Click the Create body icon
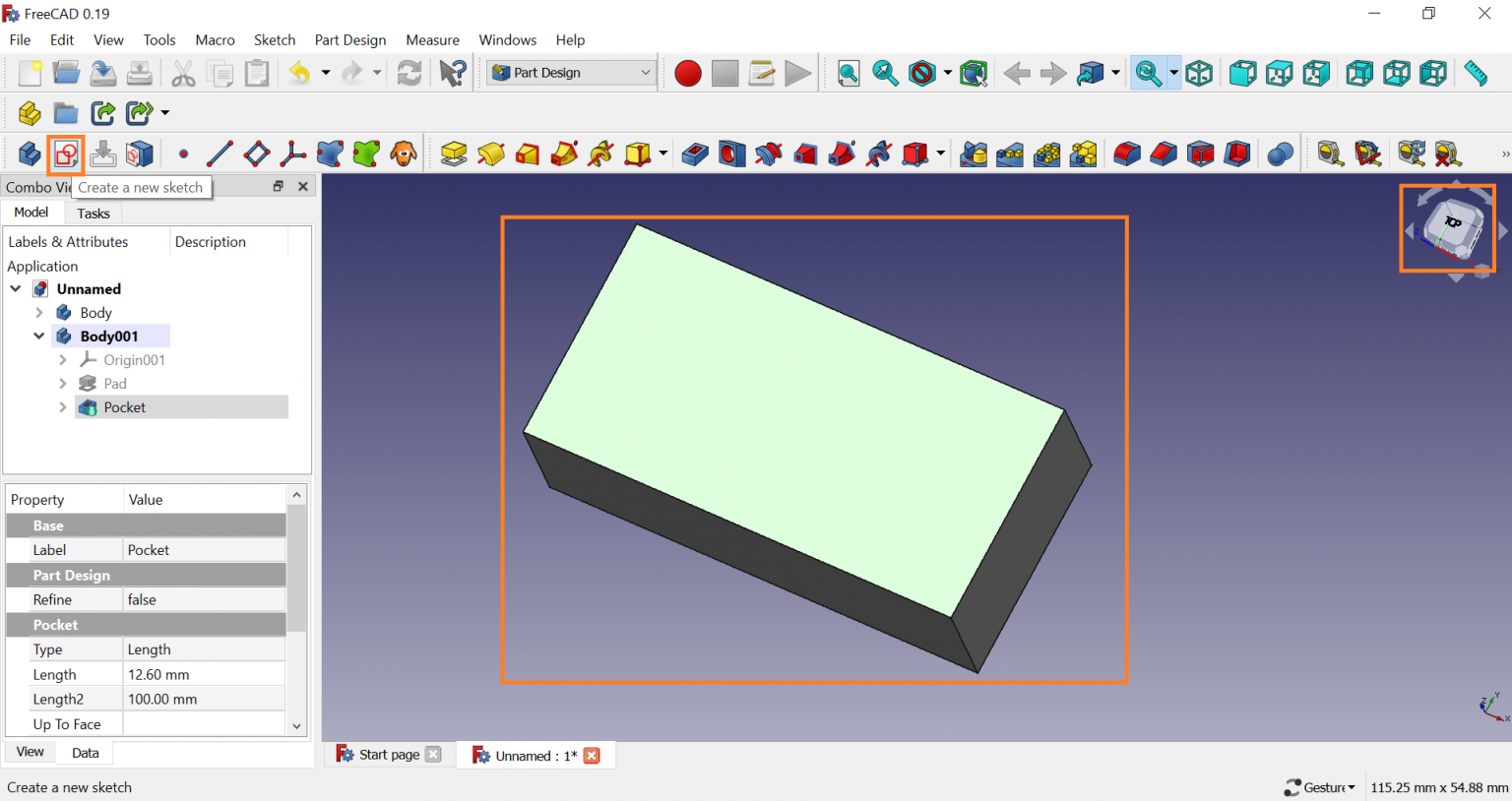 click(x=29, y=154)
